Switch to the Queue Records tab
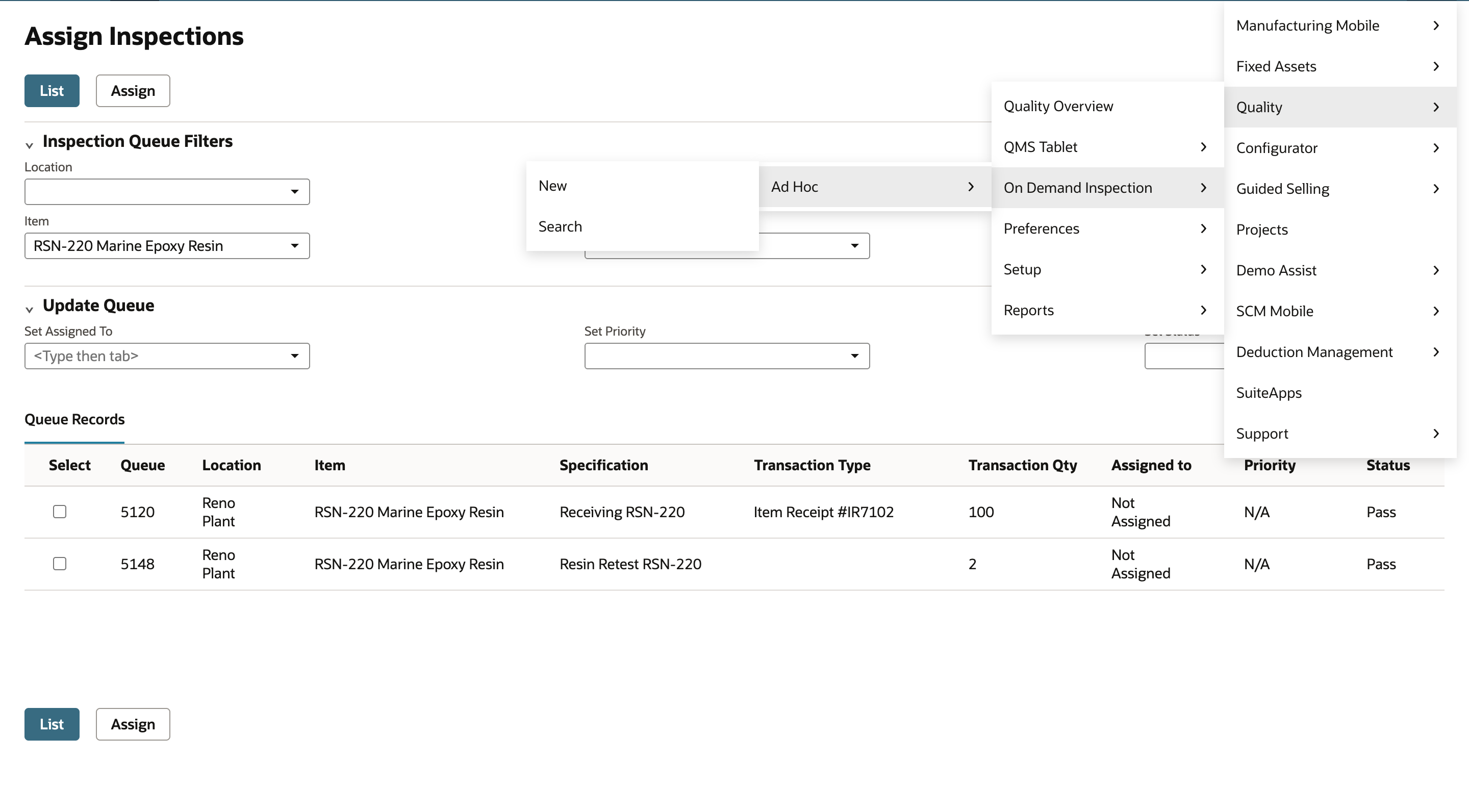Screen dimensions: 1469x812 click(x=74, y=420)
